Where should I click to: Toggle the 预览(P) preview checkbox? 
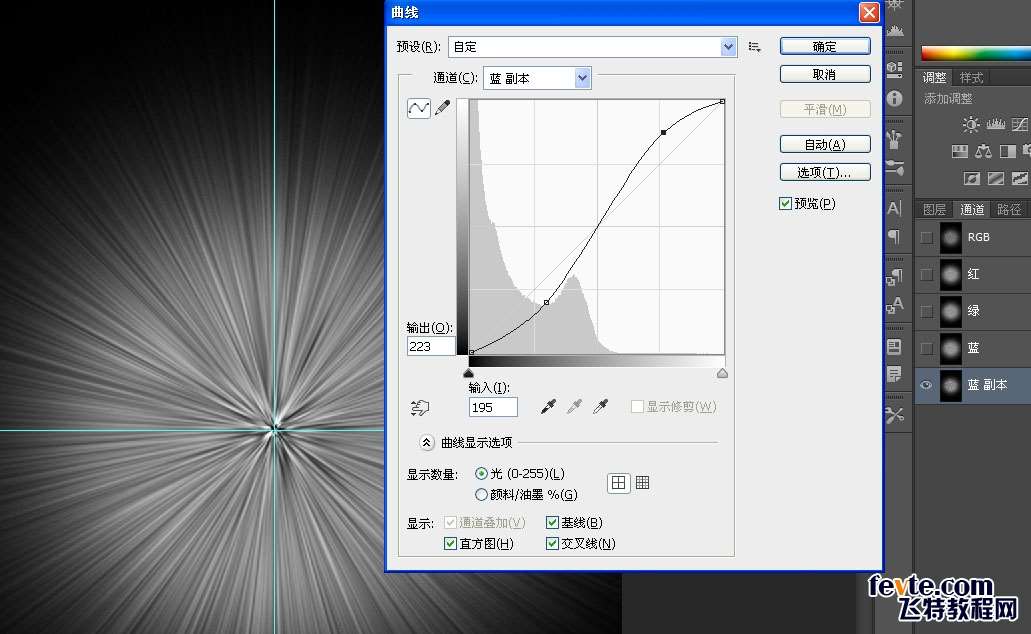[785, 204]
